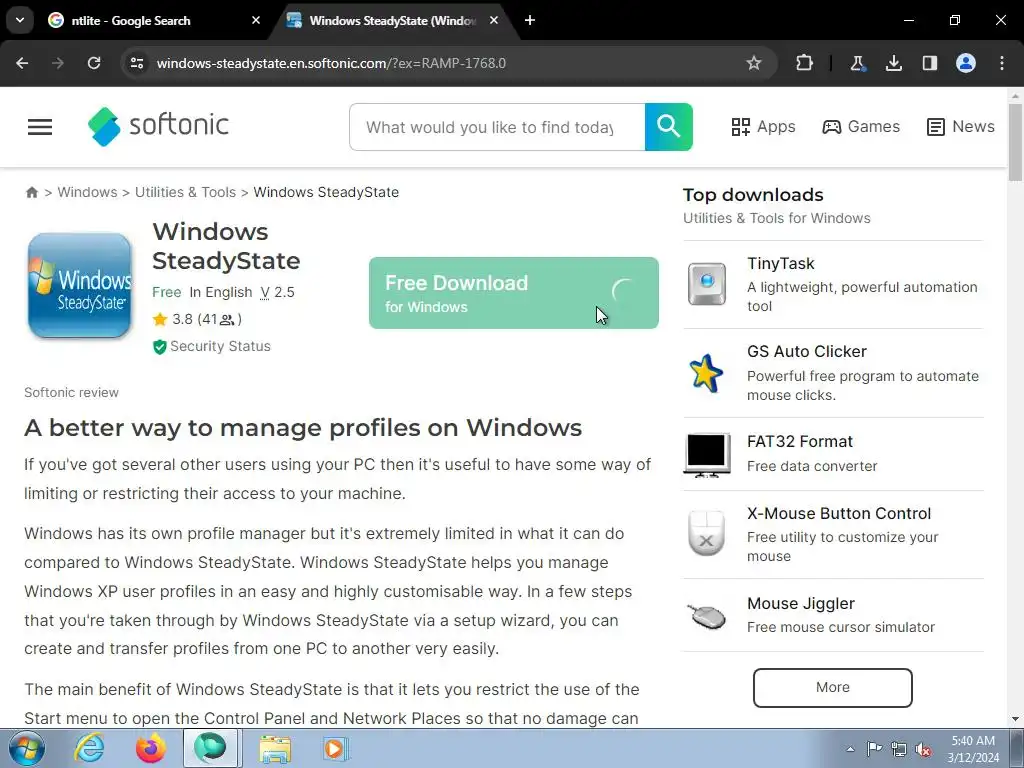Screen dimensions: 1024x768
Task: Click the forward navigation arrow
Action: (x=58, y=63)
